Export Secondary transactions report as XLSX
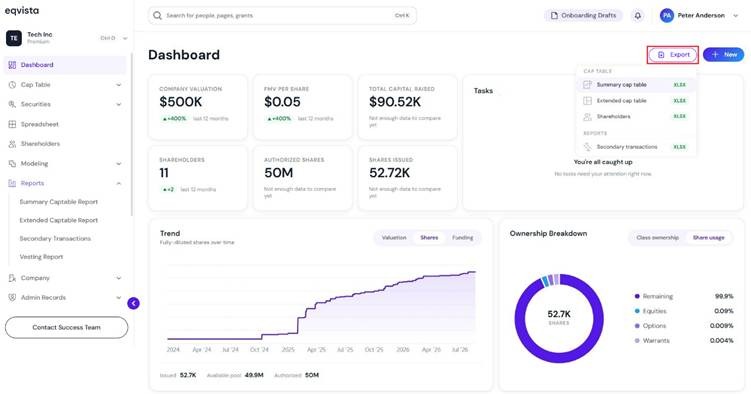Screen dimensions: 751x394 [x=636, y=147]
